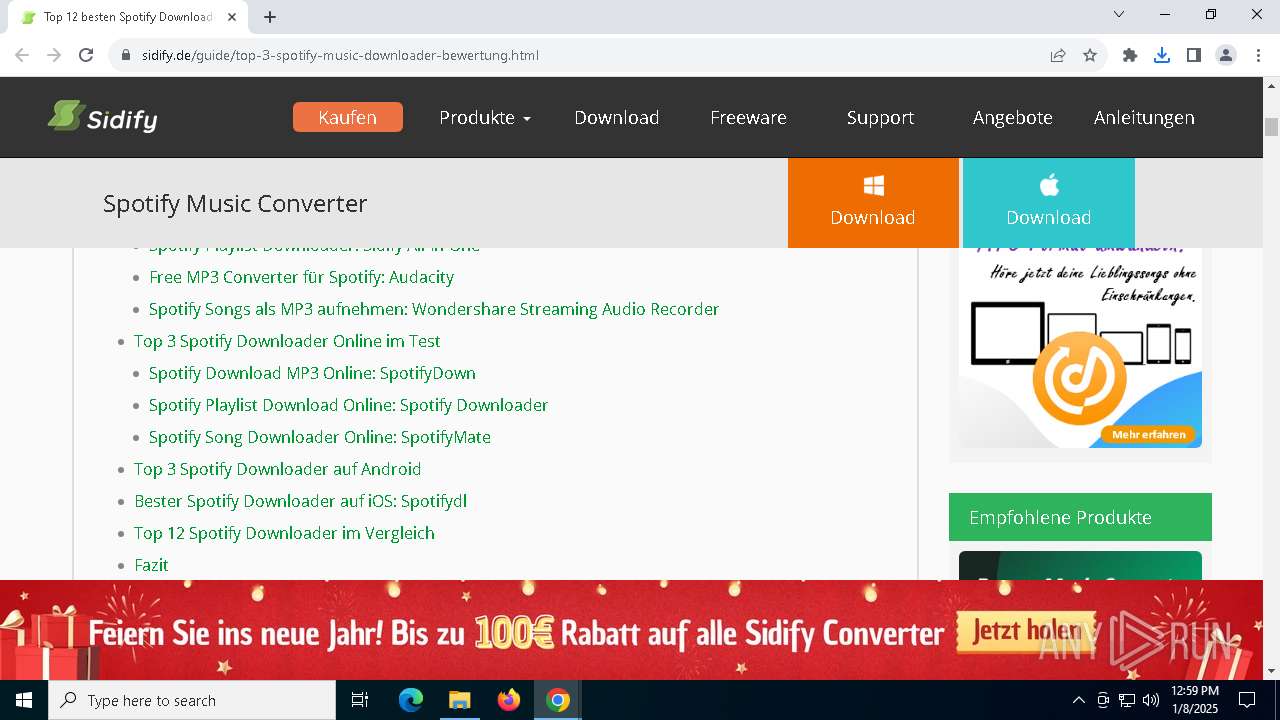This screenshot has height=720, width=1280.
Task: Open Chrome three-dot menu
Action: 1258,55
